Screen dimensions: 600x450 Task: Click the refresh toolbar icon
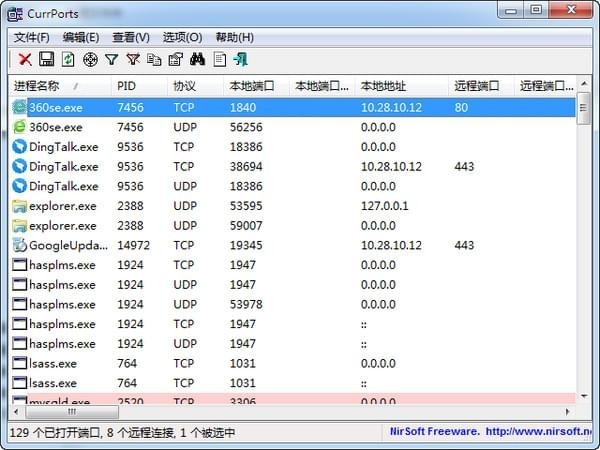pos(68,59)
